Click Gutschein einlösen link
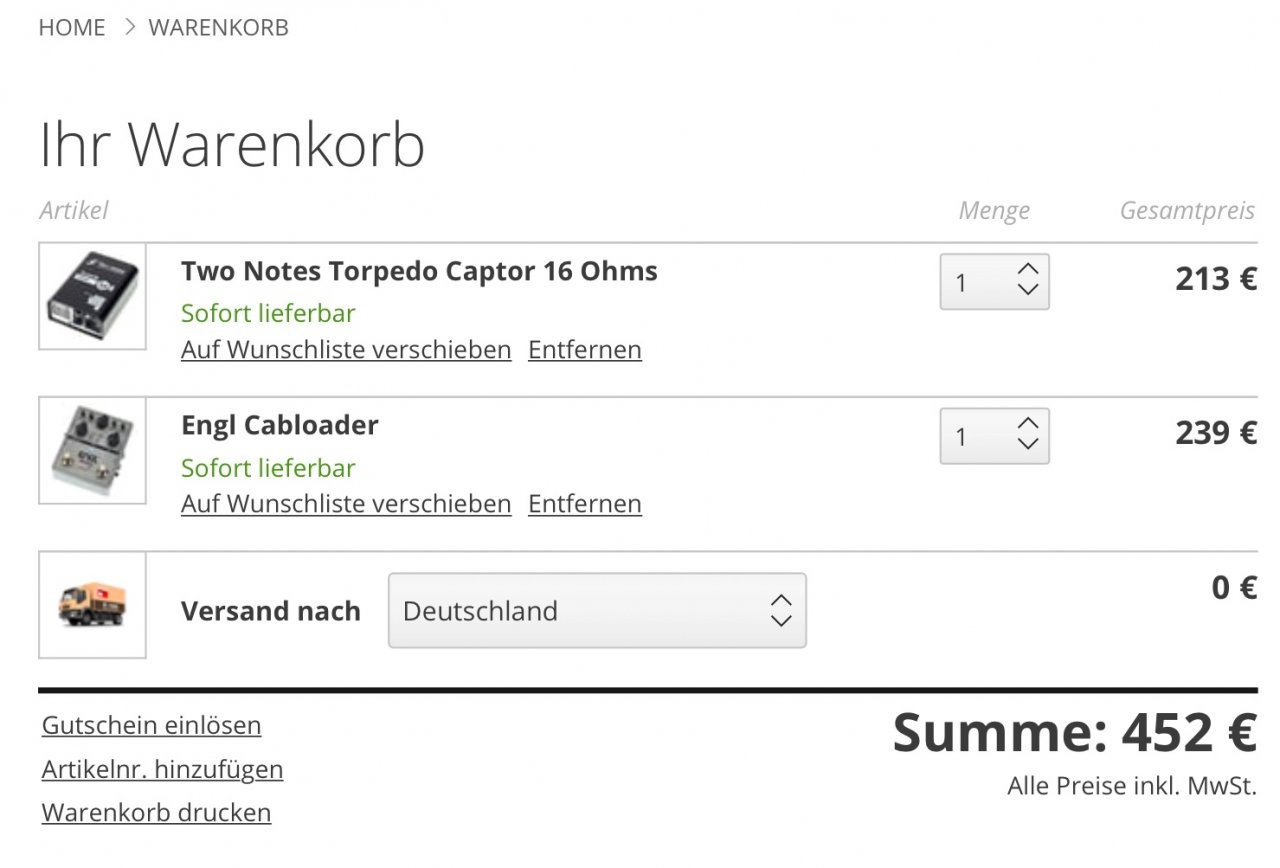This screenshot has width=1280, height=868. 152,725
